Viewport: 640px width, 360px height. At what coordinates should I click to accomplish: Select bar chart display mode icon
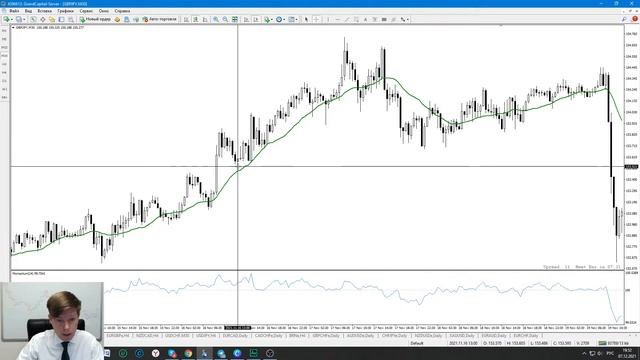[186, 19]
